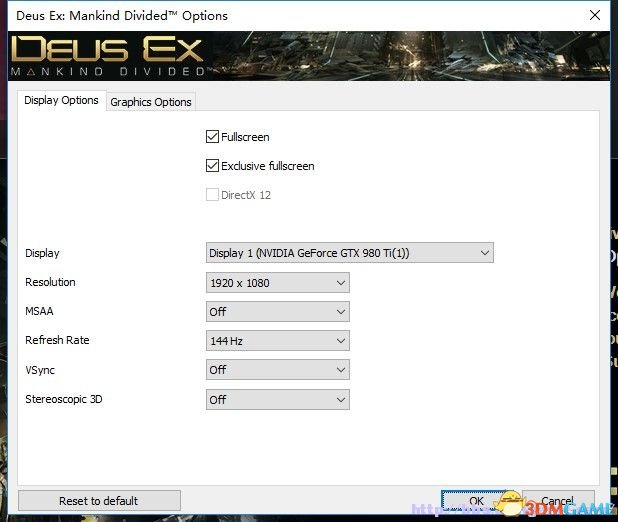This screenshot has height=522, width=618.
Task: Click the Reset to default button
Action: point(99,501)
